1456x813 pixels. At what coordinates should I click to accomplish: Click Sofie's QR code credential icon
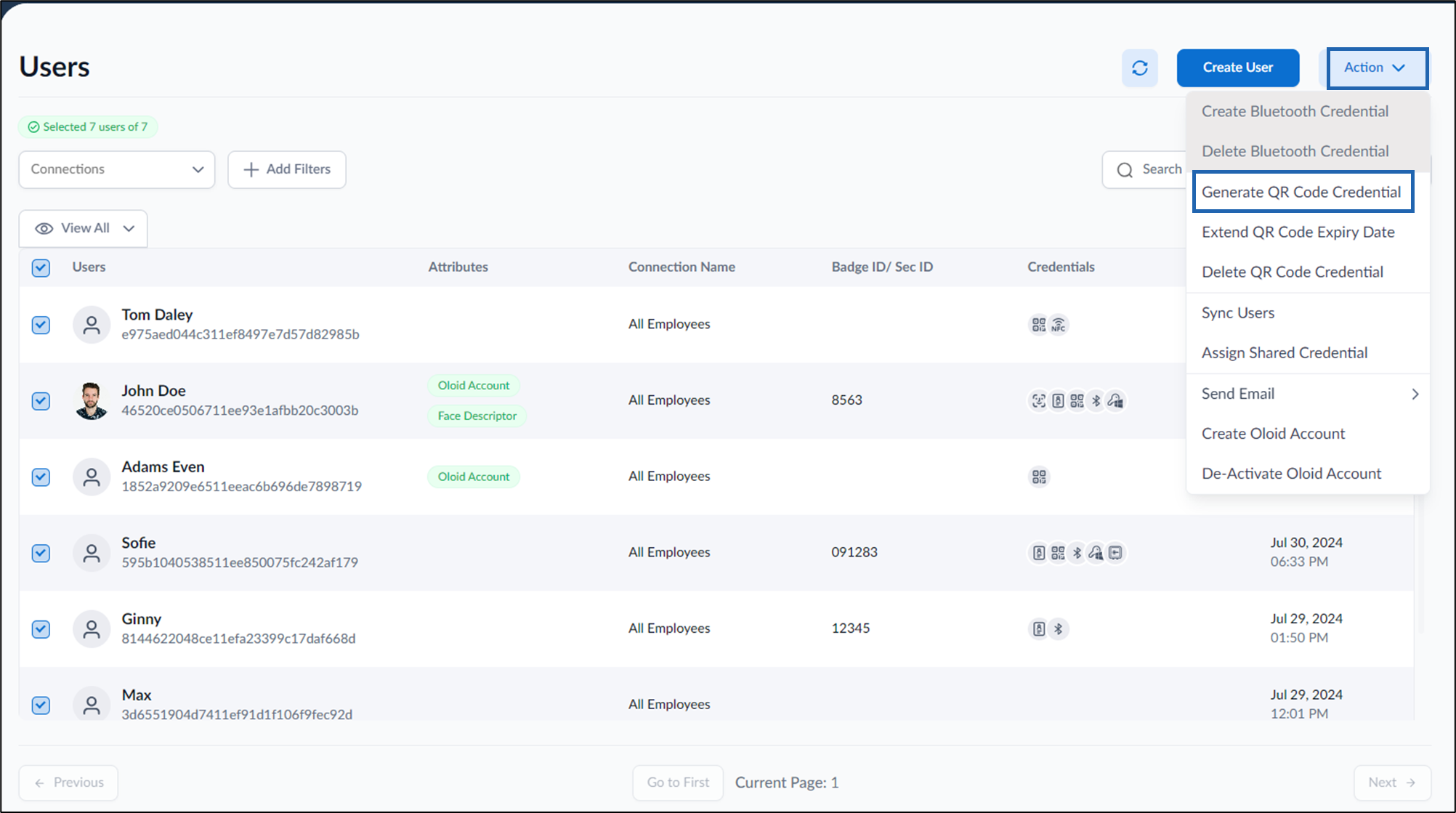click(x=1058, y=553)
